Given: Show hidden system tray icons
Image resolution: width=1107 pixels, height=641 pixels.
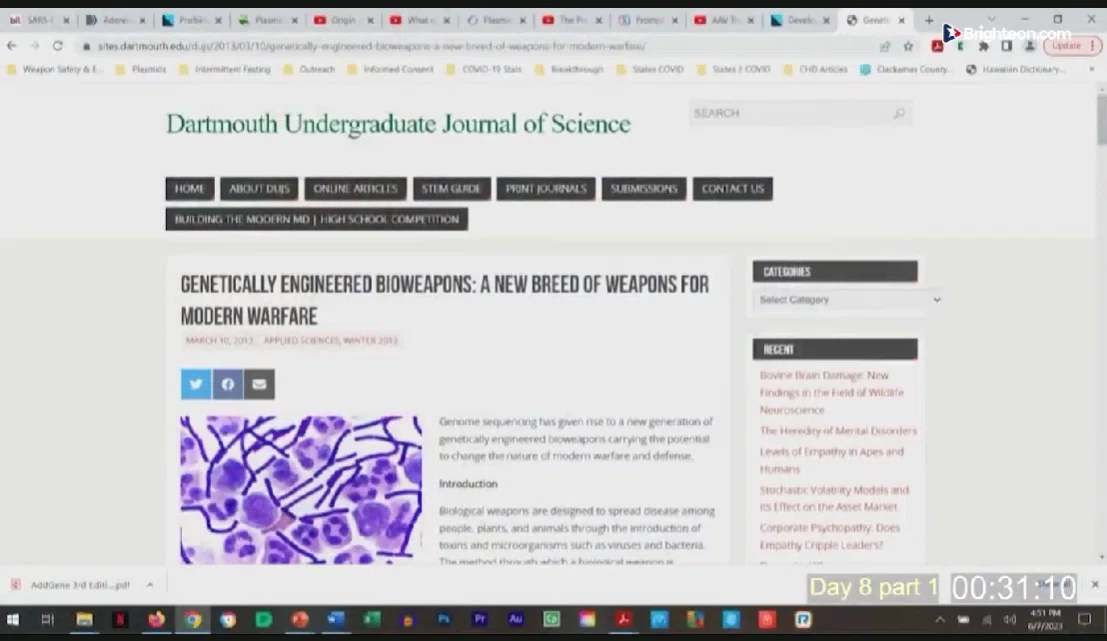Looking at the screenshot, I should tap(940, 620).
